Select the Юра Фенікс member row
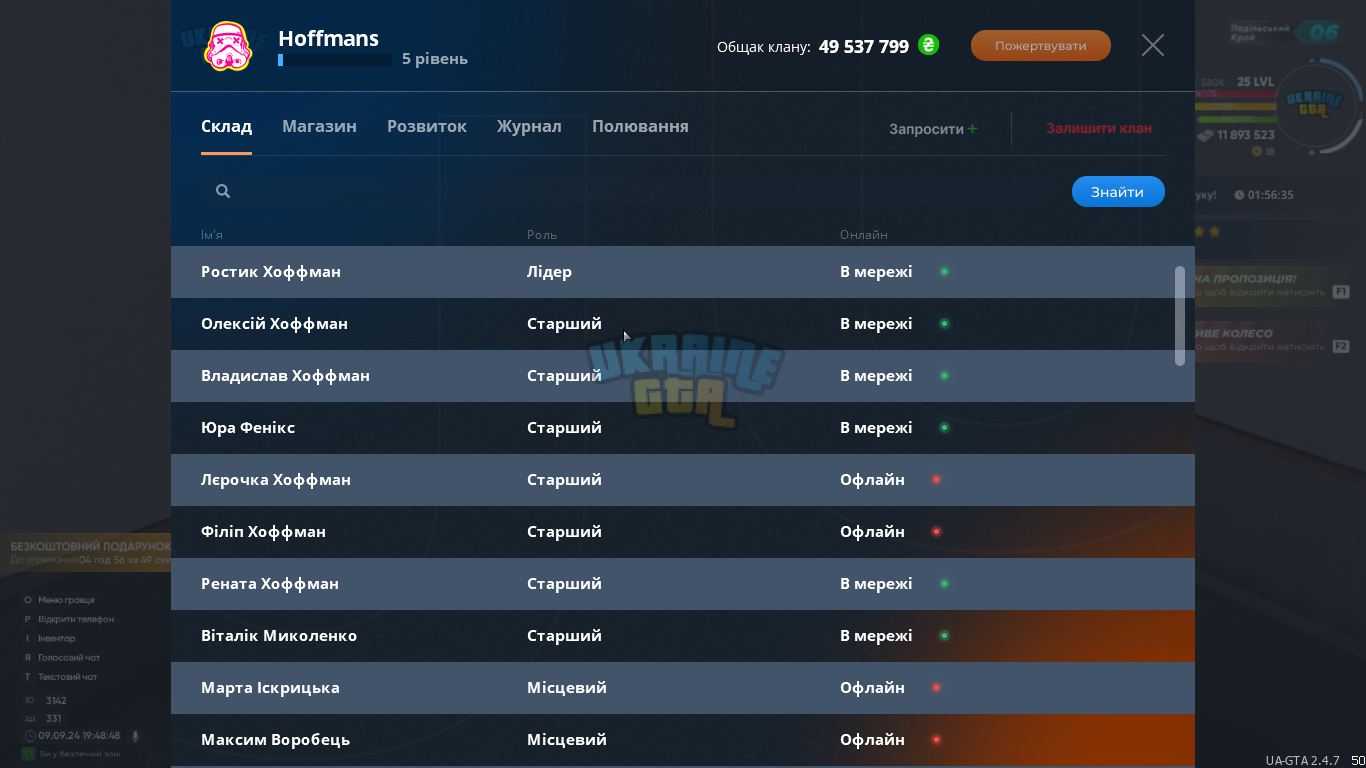Viewport: 1366px width, 768px height. (683, 428)
